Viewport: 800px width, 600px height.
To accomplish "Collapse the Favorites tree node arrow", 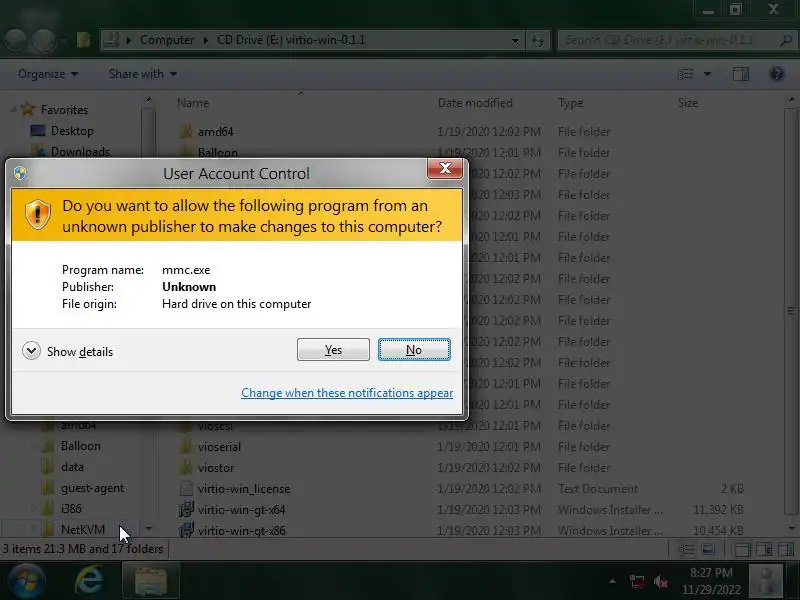I will [13, 109].
